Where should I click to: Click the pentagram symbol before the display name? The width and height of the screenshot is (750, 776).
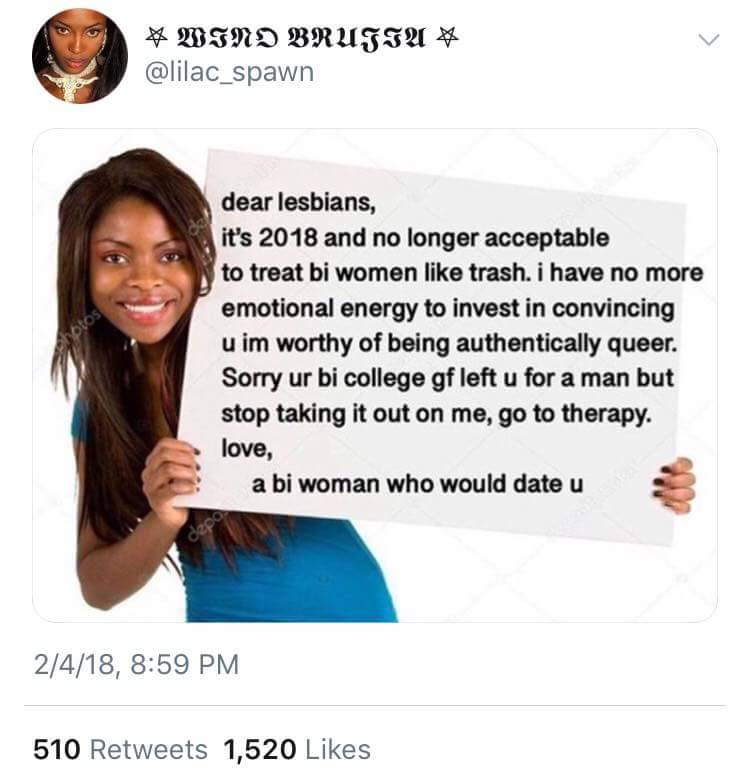click(153, 39)
